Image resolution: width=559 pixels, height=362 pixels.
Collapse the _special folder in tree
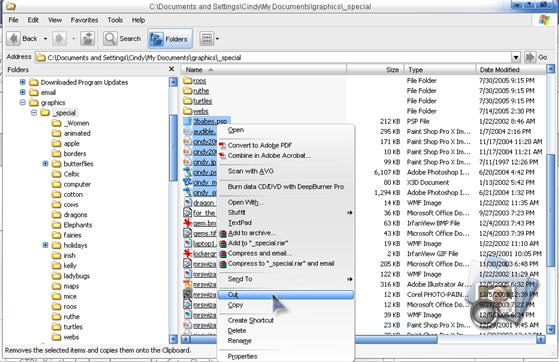tap(34, 113)
